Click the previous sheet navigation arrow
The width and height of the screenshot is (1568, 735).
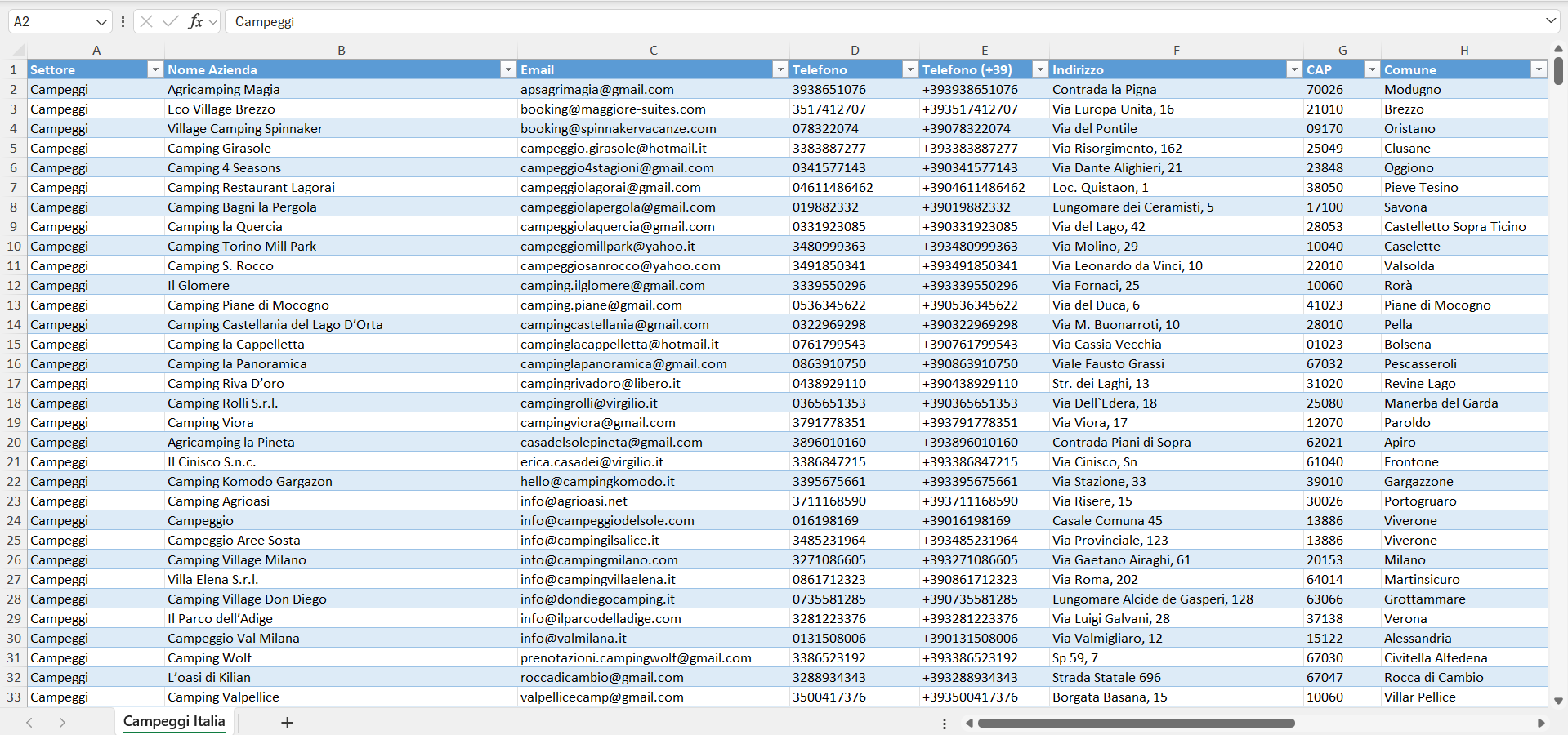tap(29, 723)
